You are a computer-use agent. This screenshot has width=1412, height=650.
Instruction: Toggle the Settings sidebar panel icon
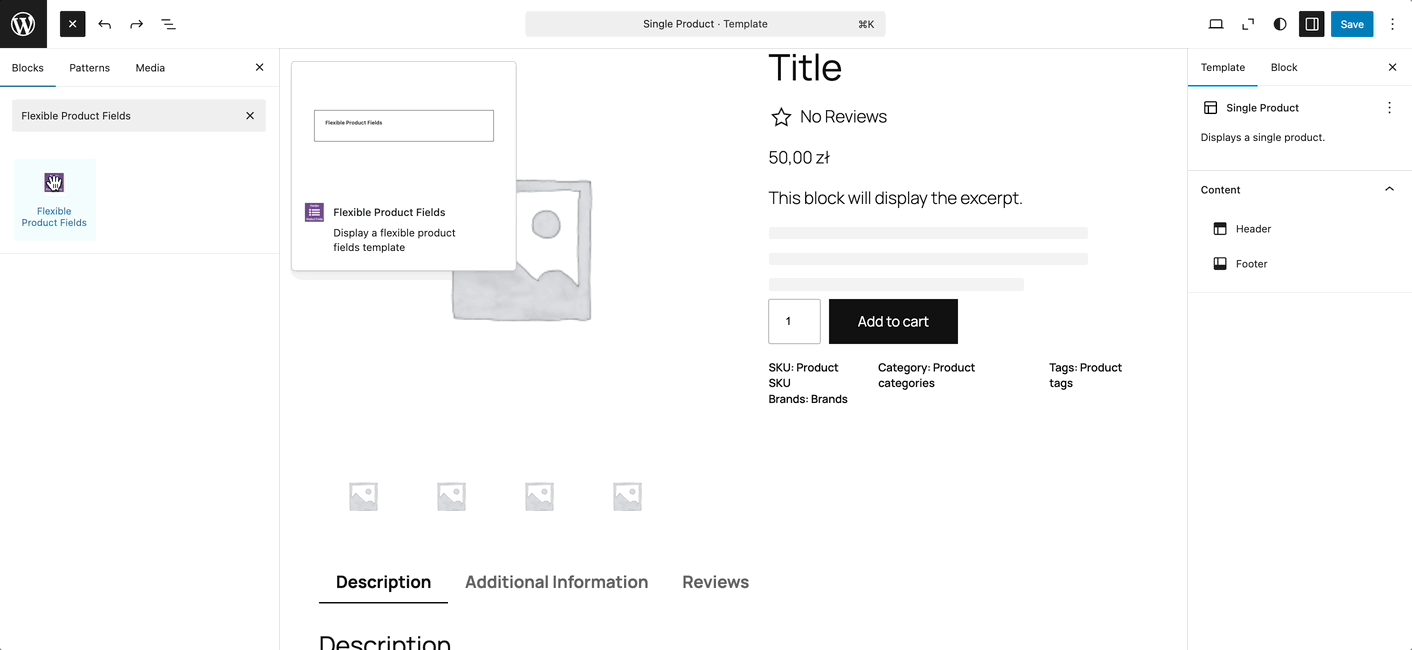(1311, 23)
